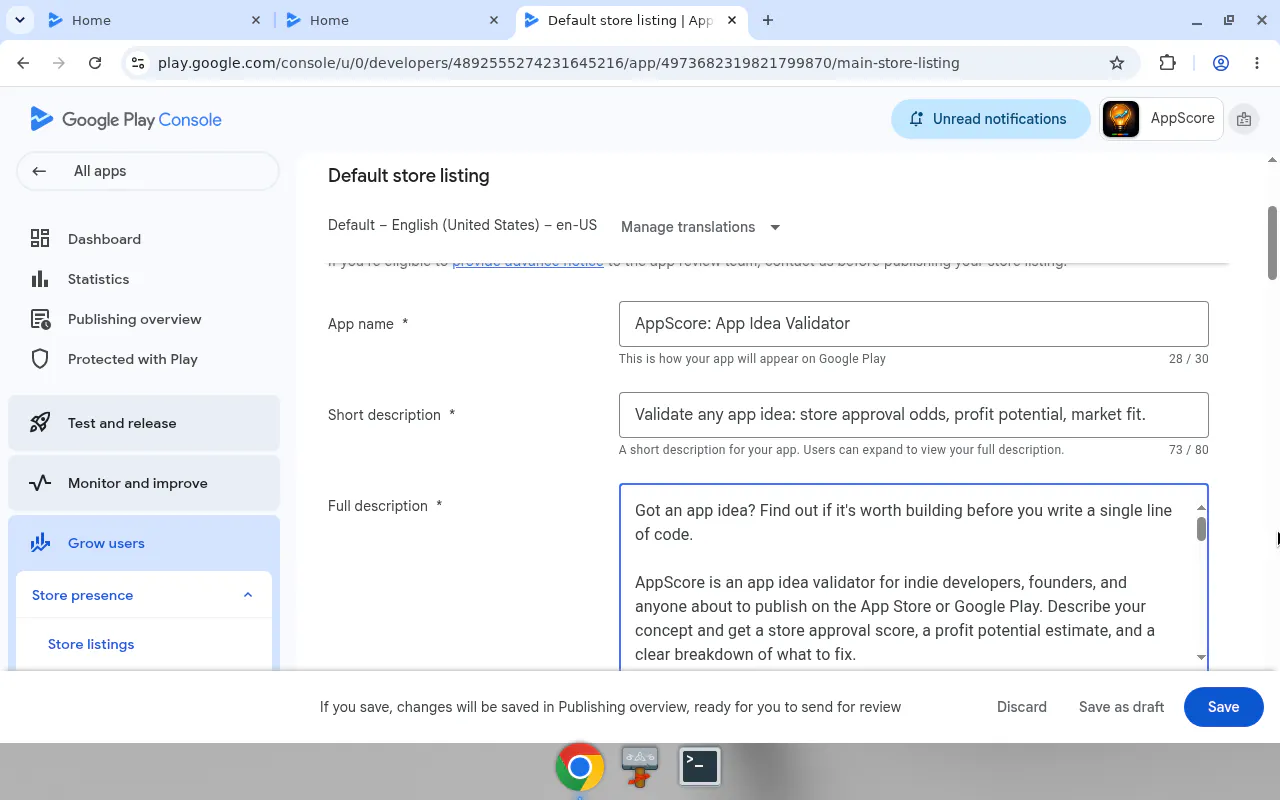The image size is (1280, 800).
Task: Open the Chrome three-dot menu
Action: click(1257, 63)
